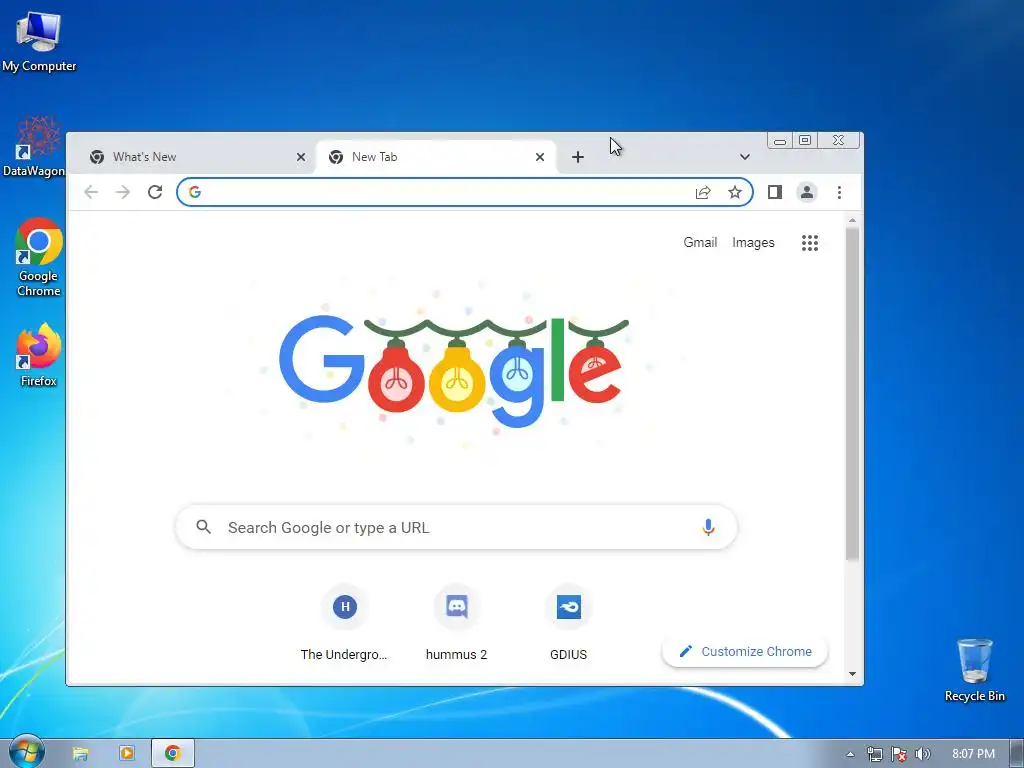Screen dimensions: 1024x768
Task: Open the Images link
Action: (x=753, y=242)
